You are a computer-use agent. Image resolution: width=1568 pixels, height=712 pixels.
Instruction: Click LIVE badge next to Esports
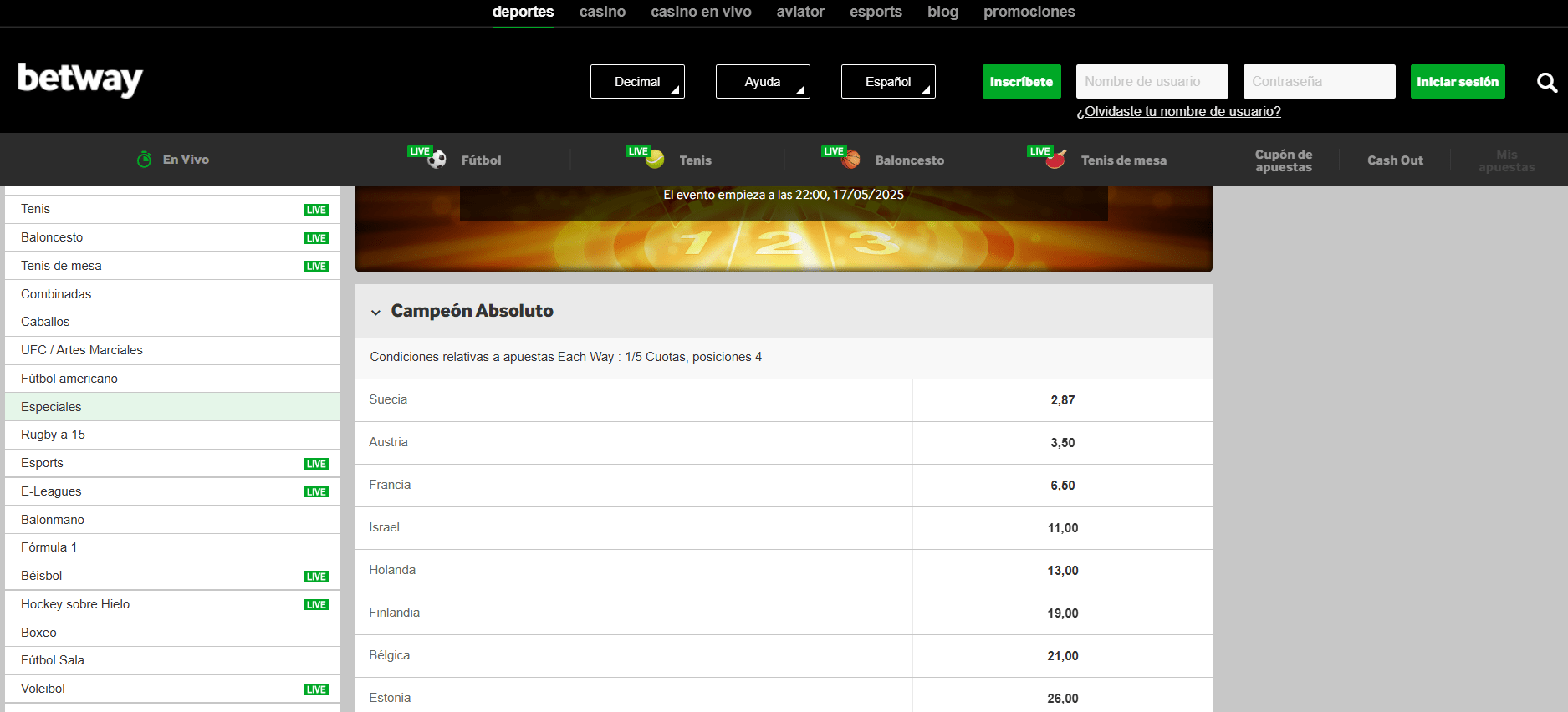tap(316, 464)
